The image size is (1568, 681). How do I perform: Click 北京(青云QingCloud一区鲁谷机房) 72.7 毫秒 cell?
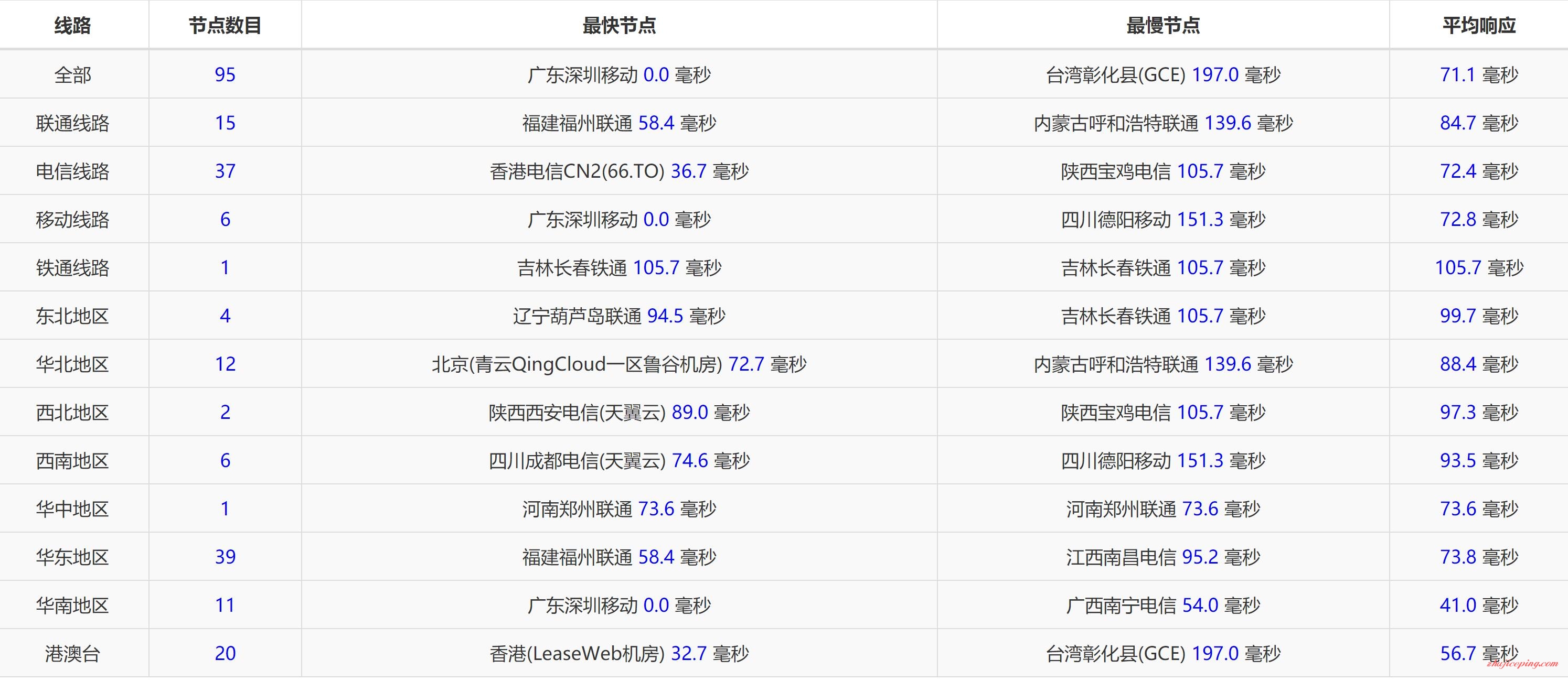point(619,364)
